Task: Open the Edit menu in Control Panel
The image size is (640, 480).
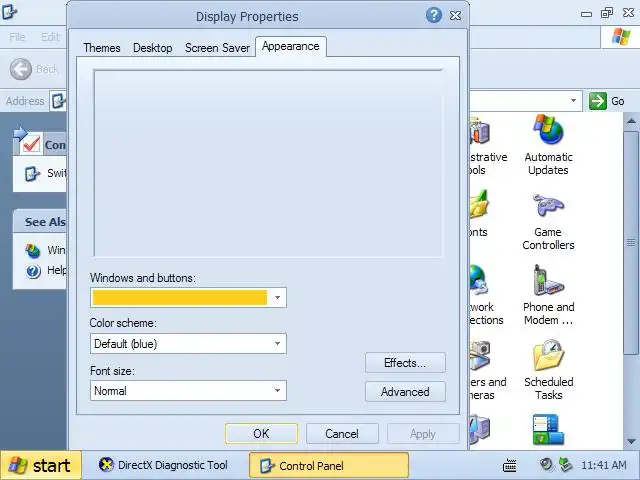Action: (x=50, y=37)
